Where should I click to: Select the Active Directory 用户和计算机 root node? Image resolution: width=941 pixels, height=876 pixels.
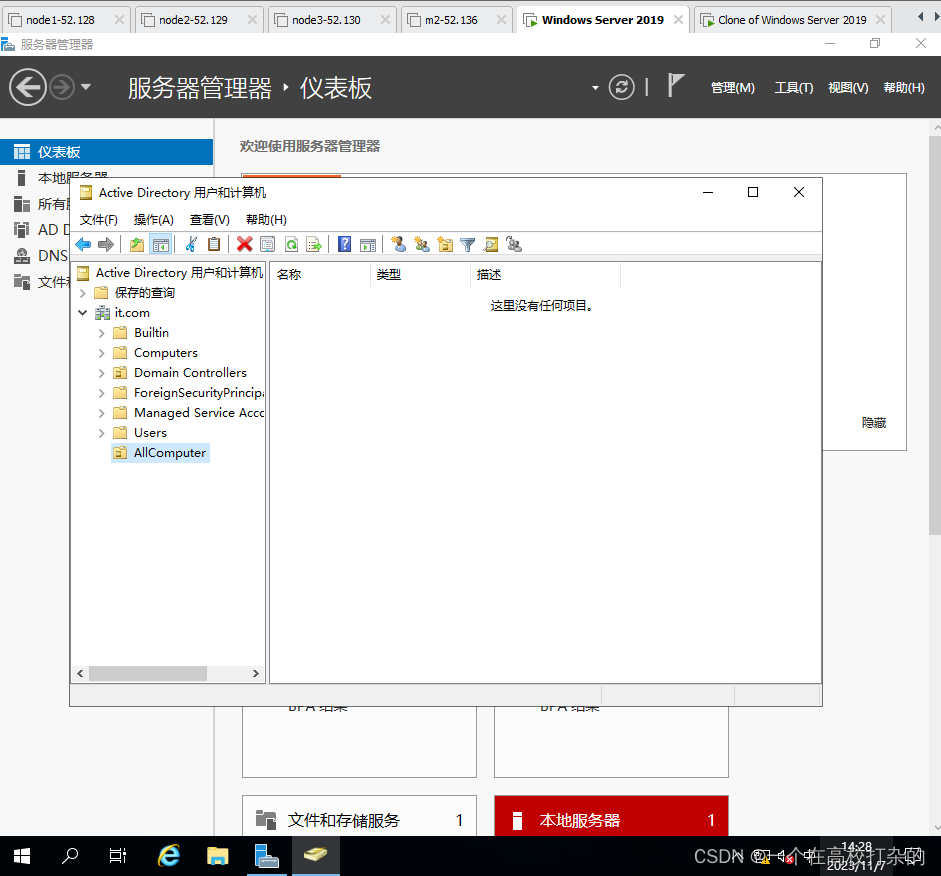click(170, 273)
